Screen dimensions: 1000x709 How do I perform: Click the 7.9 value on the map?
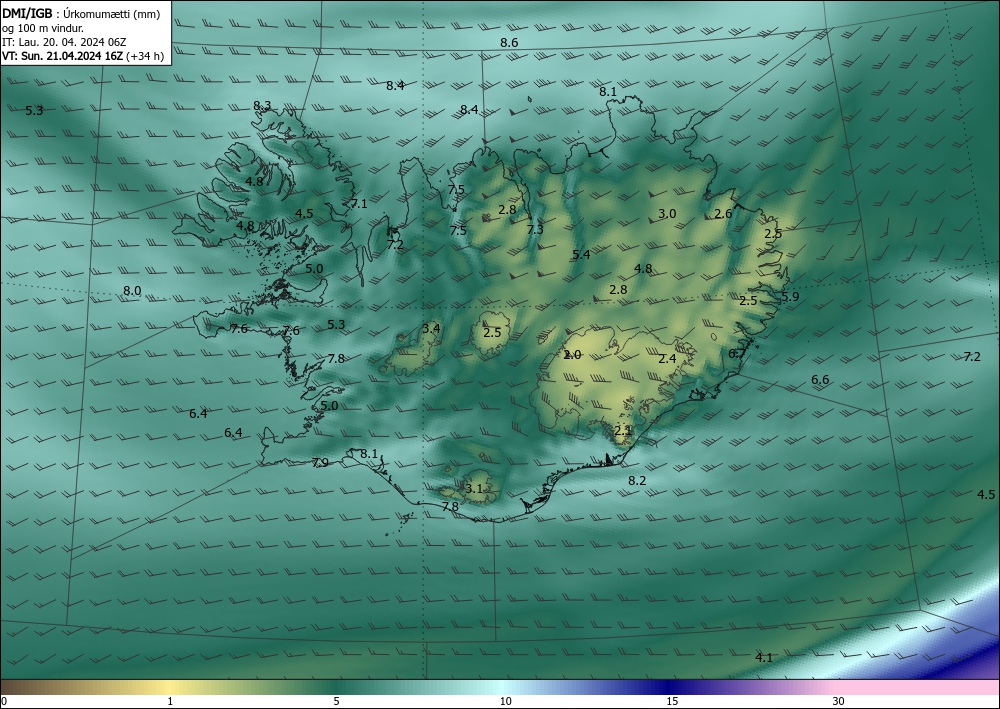click(320, 462)
